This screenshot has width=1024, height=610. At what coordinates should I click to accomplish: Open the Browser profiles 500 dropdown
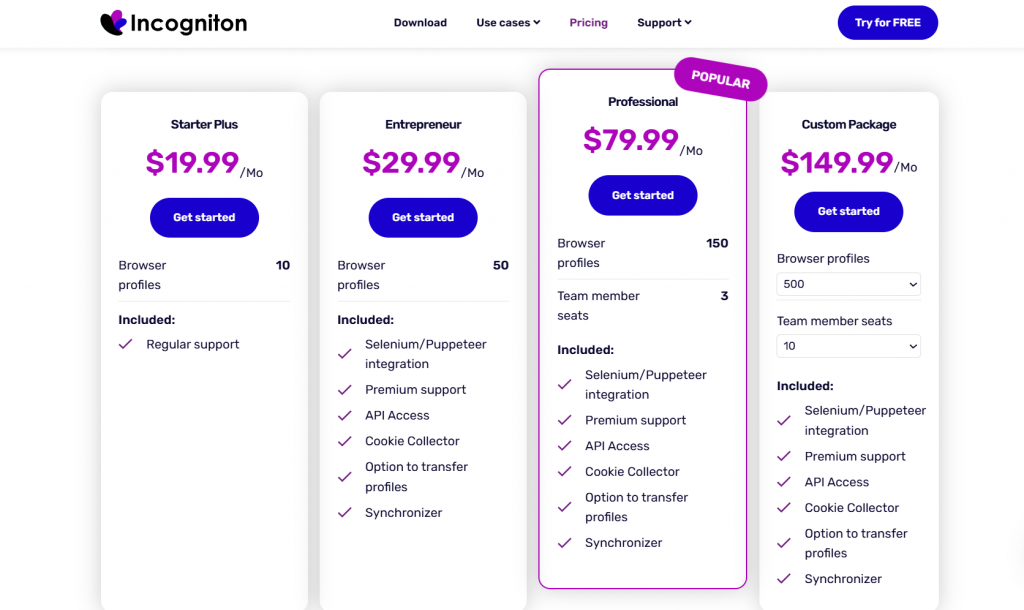[x=848, y=284]
